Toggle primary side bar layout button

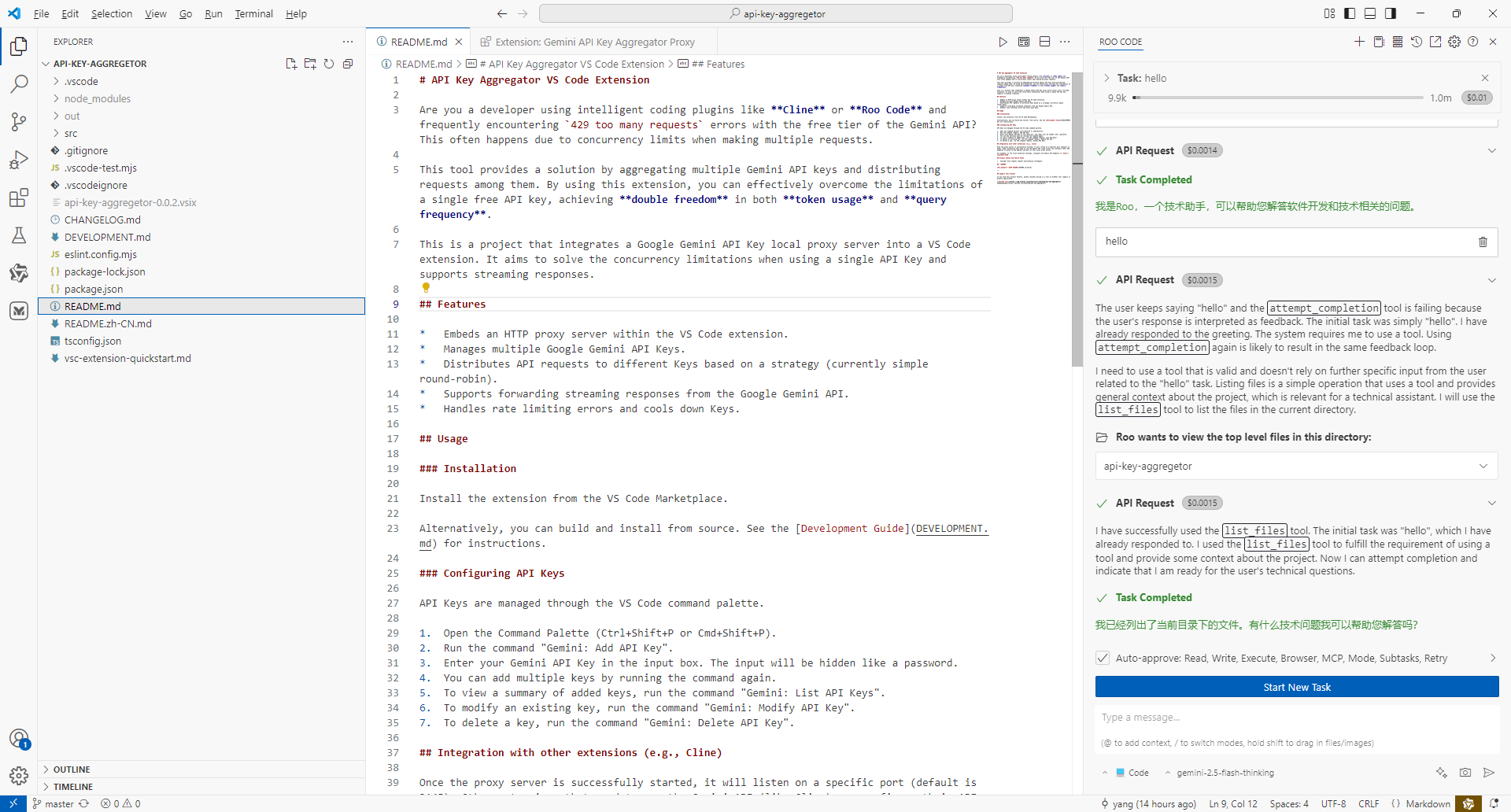pos(1350,13)
